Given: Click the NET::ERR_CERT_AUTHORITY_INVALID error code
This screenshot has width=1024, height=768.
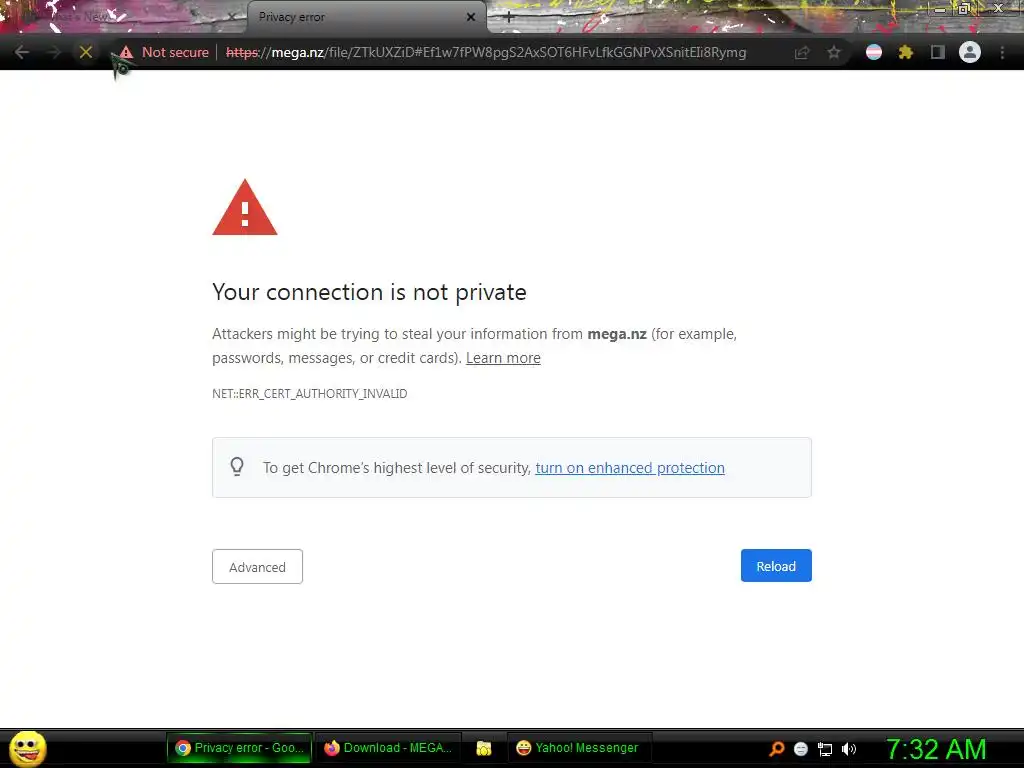Looking at the screenshot, I should click(310, 394).
